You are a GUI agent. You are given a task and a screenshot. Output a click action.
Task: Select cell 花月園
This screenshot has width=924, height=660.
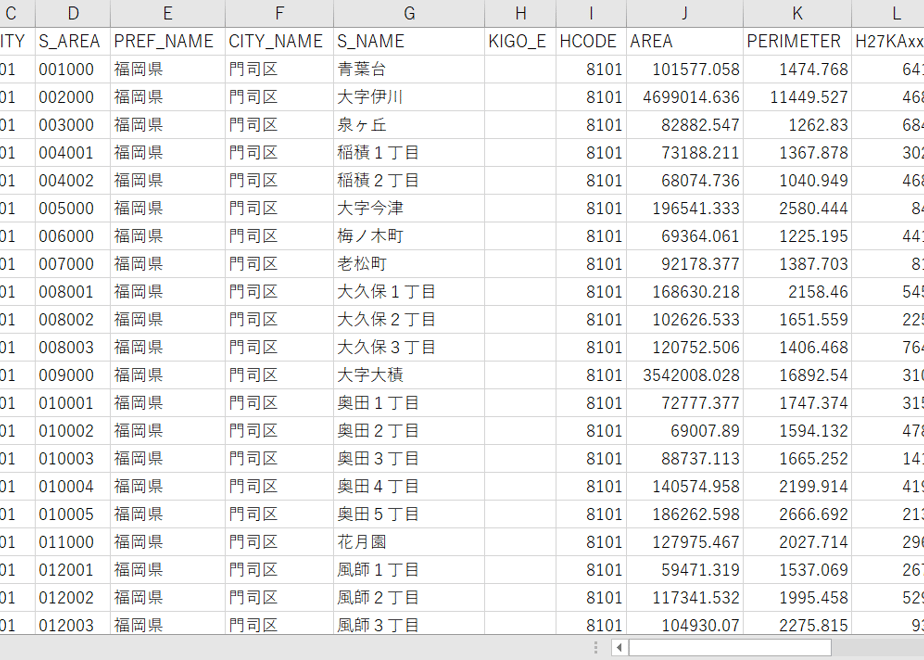tap(409, 542)
